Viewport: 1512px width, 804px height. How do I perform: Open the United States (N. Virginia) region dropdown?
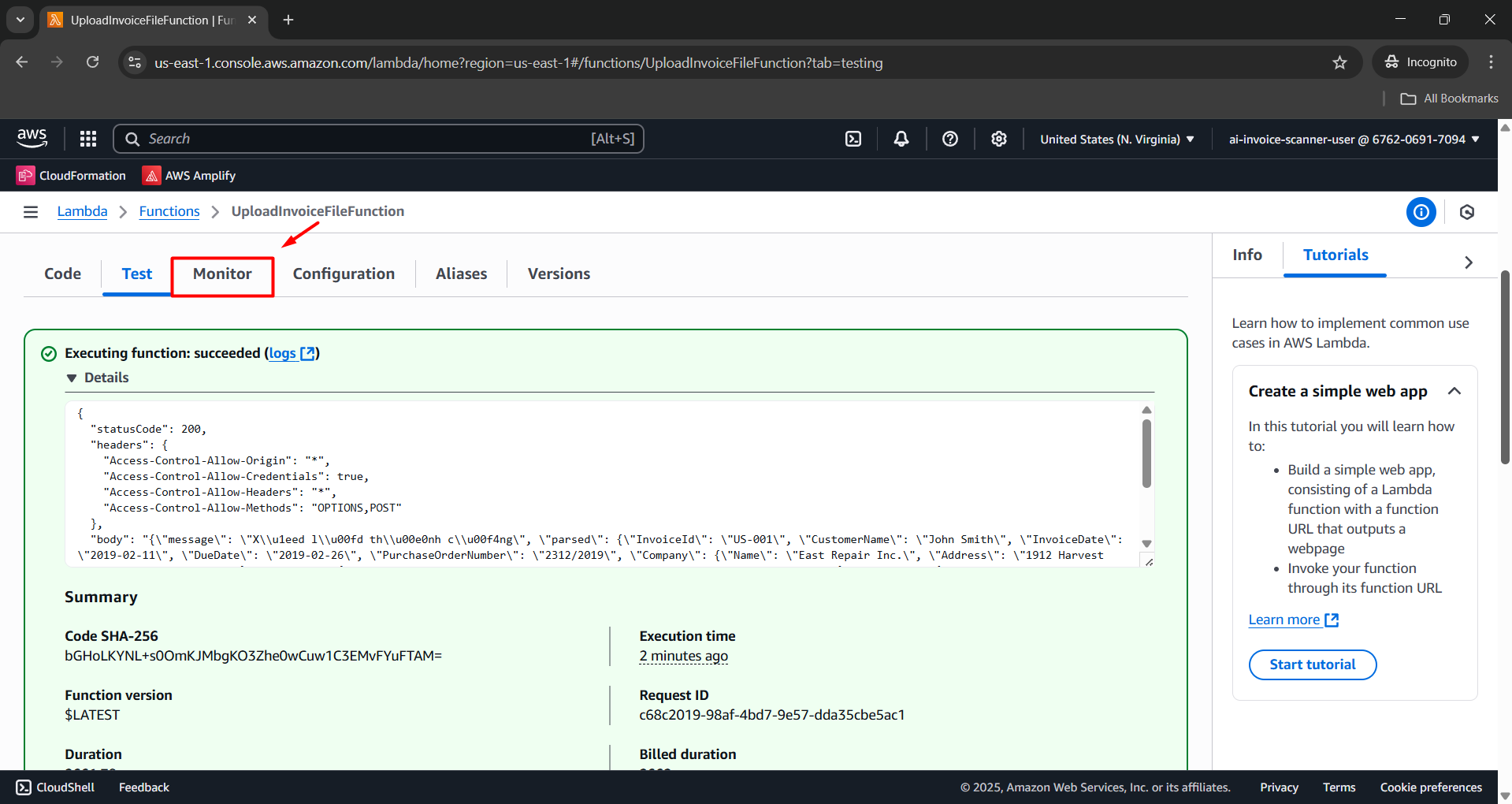pyautogui.click(x=1116, y=140)
